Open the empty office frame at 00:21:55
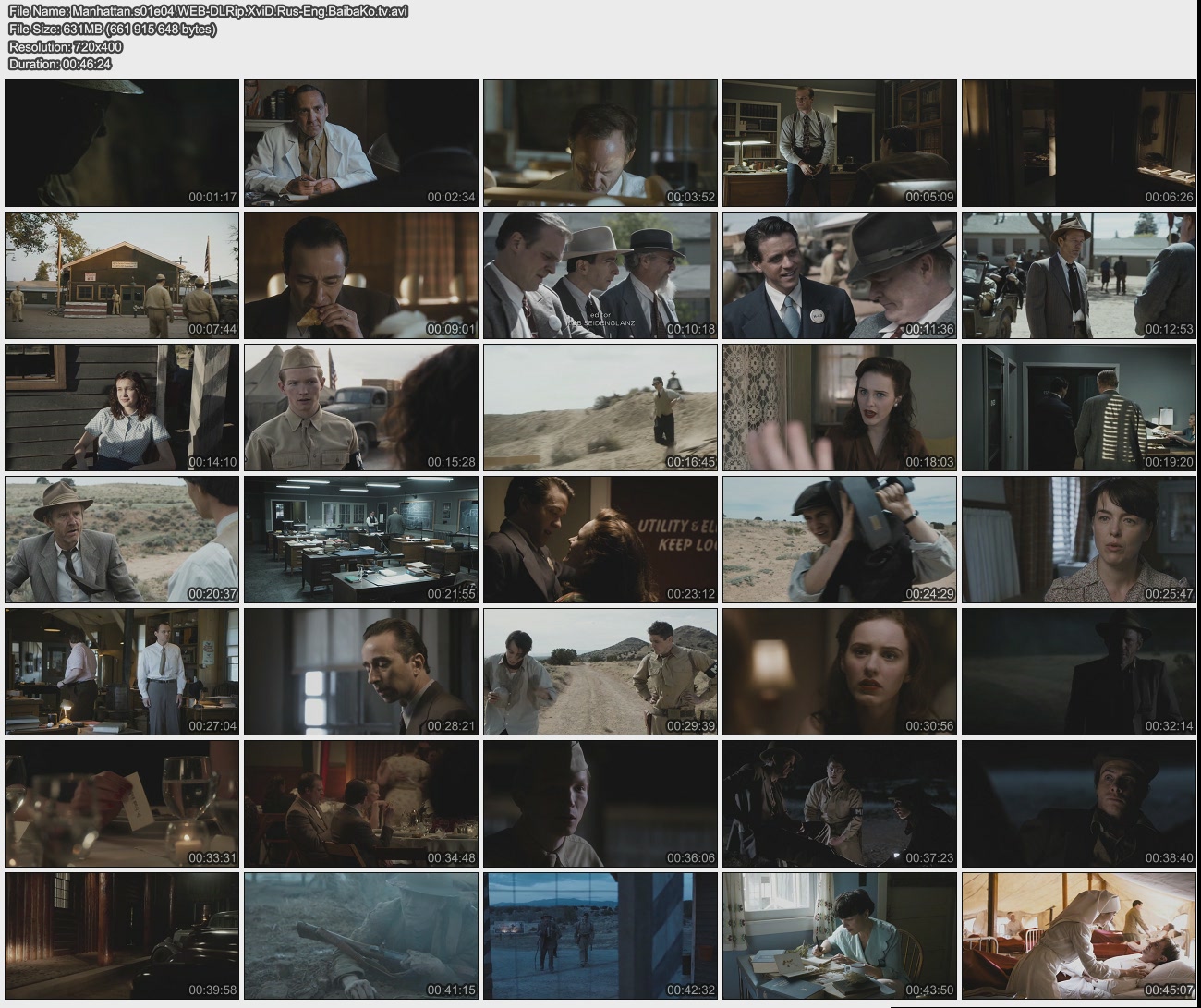Image resolution: width=1201 pixels, height=1008 pixels. (361, 540)
